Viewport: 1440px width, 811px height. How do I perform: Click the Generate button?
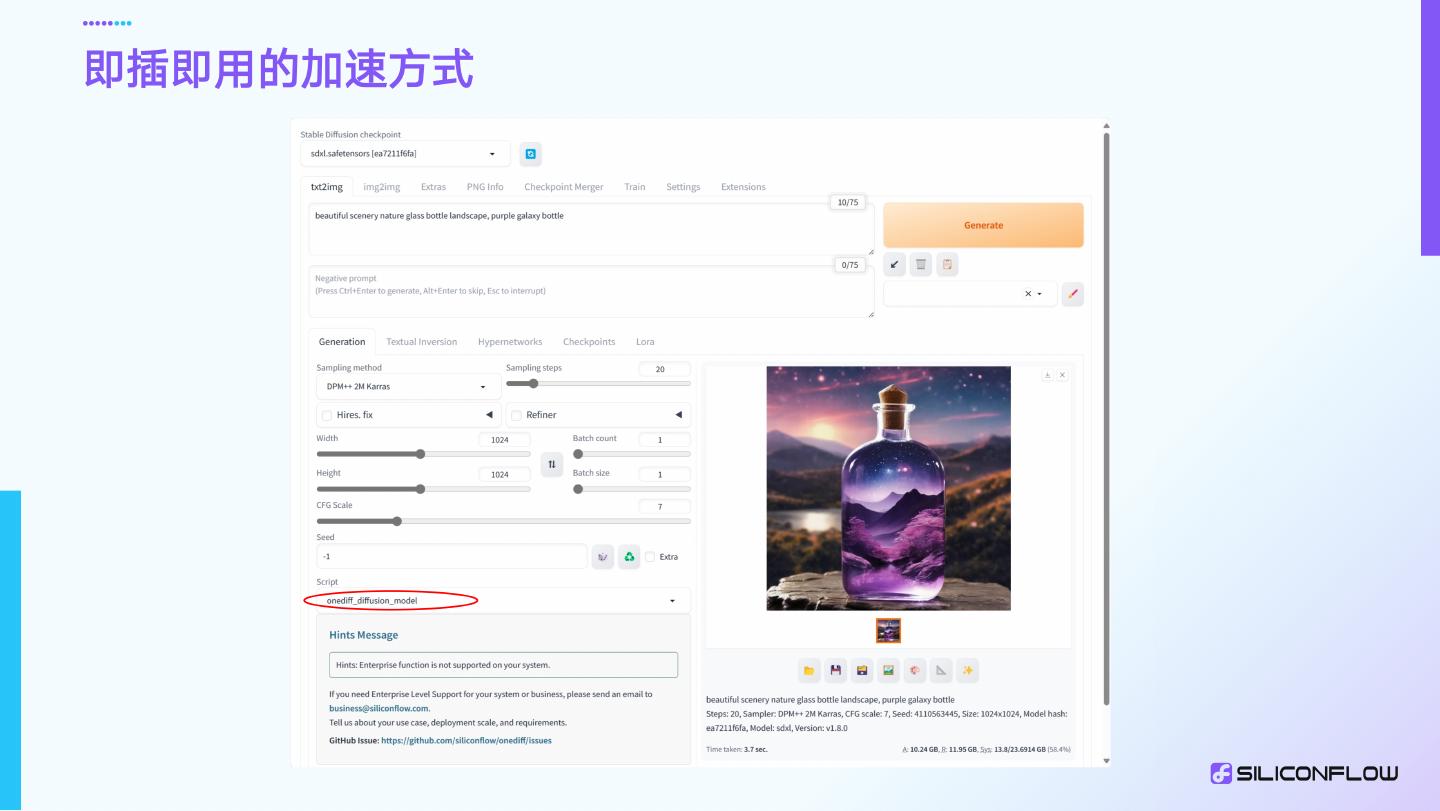(983, 225)
